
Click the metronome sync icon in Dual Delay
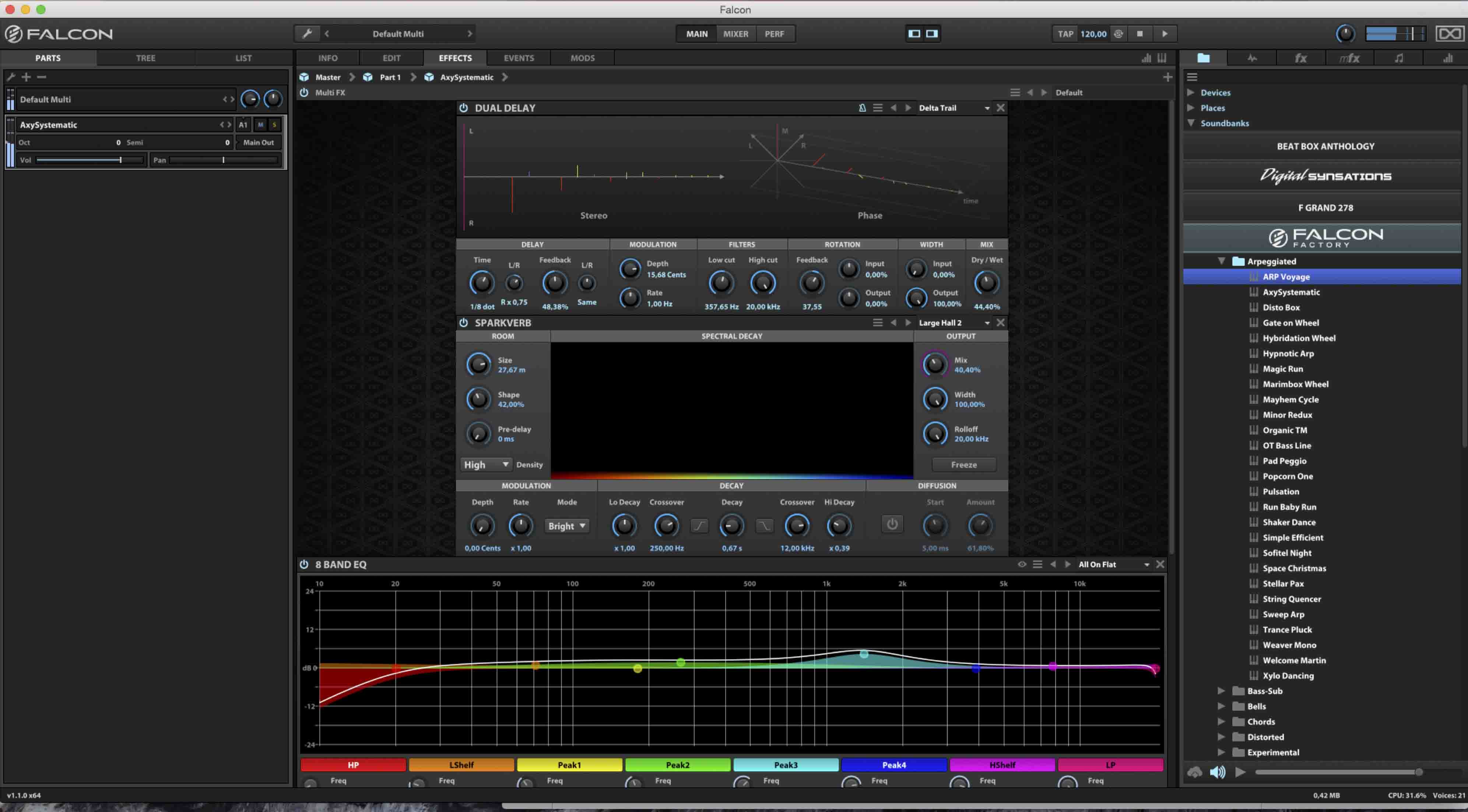click(x=862, y=108)
